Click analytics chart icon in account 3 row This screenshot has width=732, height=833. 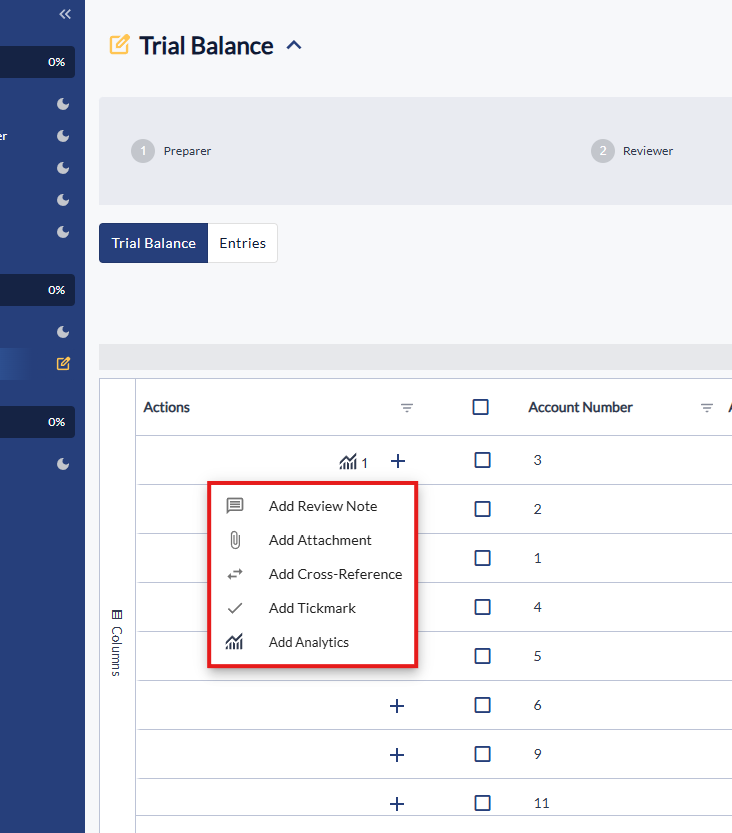(x=348, y=461)
